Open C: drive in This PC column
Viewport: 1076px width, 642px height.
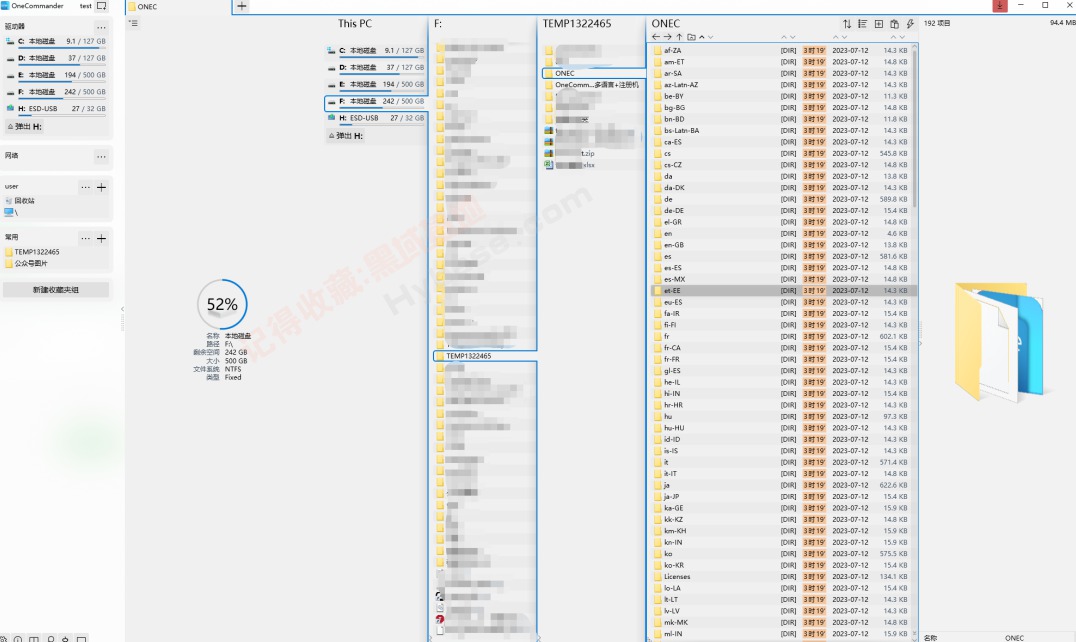click(375, 51)
